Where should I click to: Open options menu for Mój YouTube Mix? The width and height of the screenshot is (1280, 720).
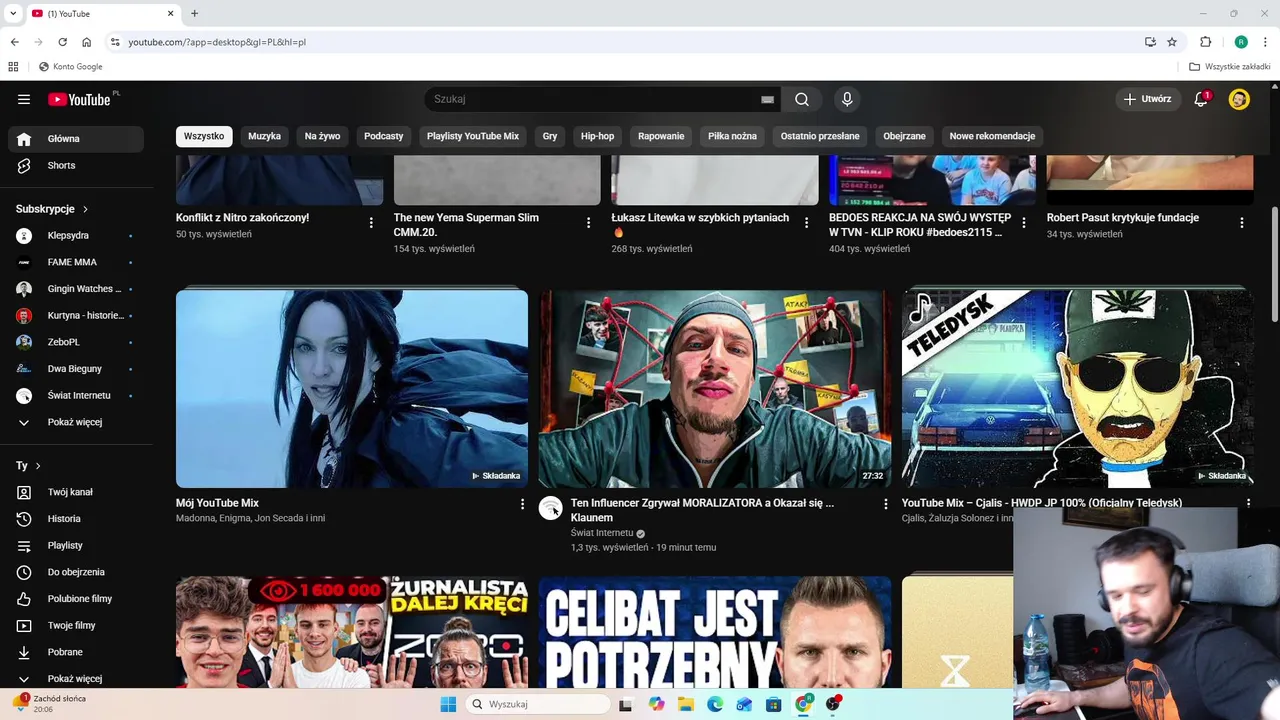coord(522,504)
